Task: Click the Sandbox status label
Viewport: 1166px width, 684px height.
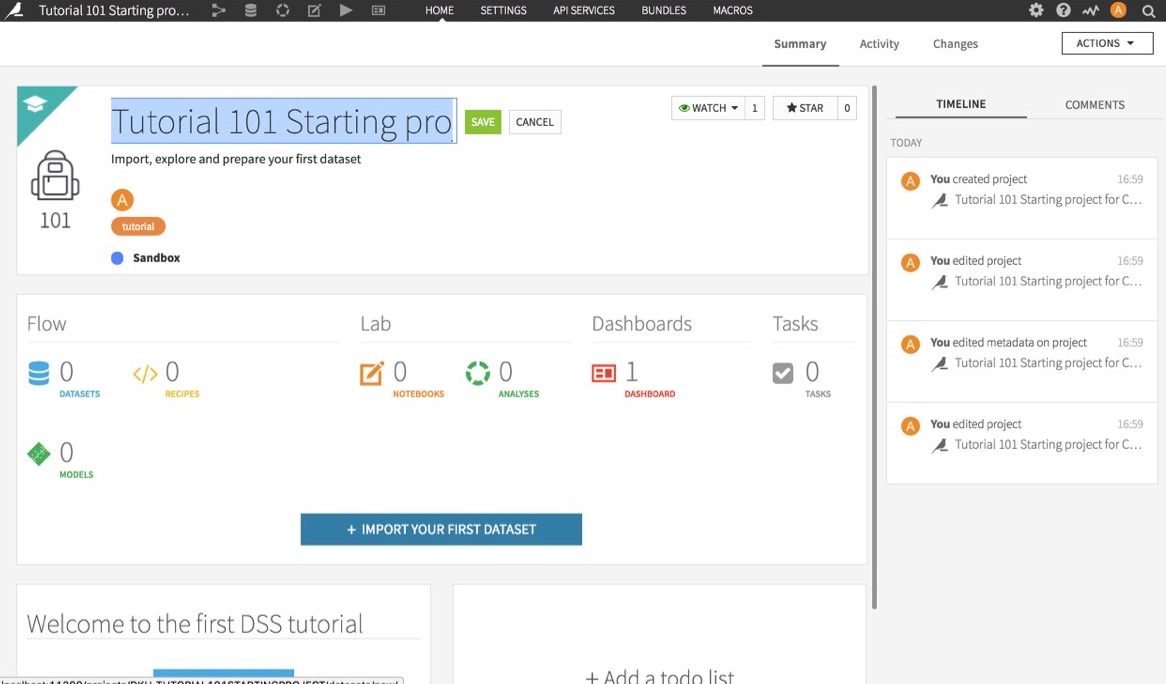Action: tap(156, 258)
